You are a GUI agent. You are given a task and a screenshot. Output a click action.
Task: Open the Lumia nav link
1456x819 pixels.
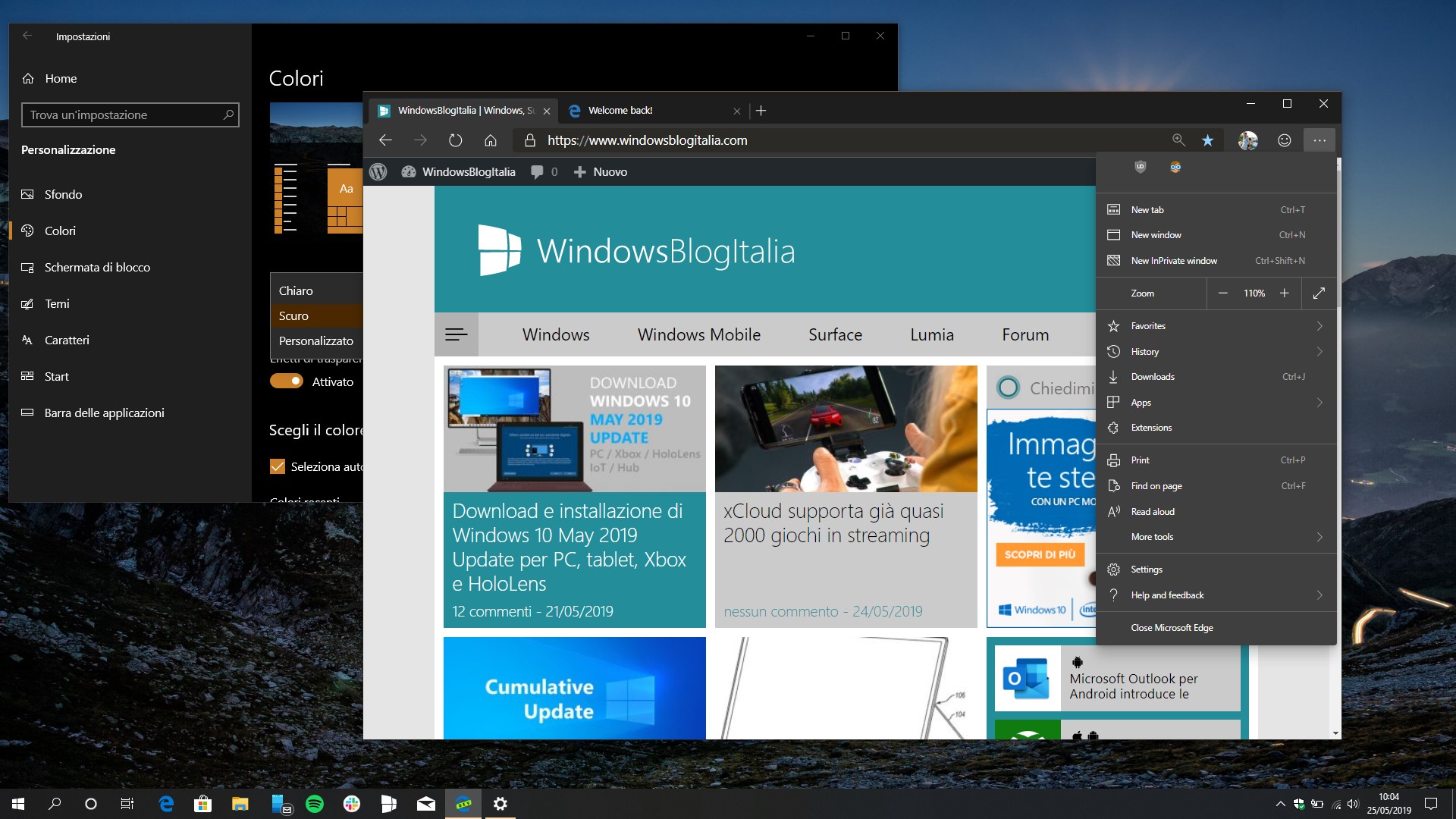click(x=932, y=334)
